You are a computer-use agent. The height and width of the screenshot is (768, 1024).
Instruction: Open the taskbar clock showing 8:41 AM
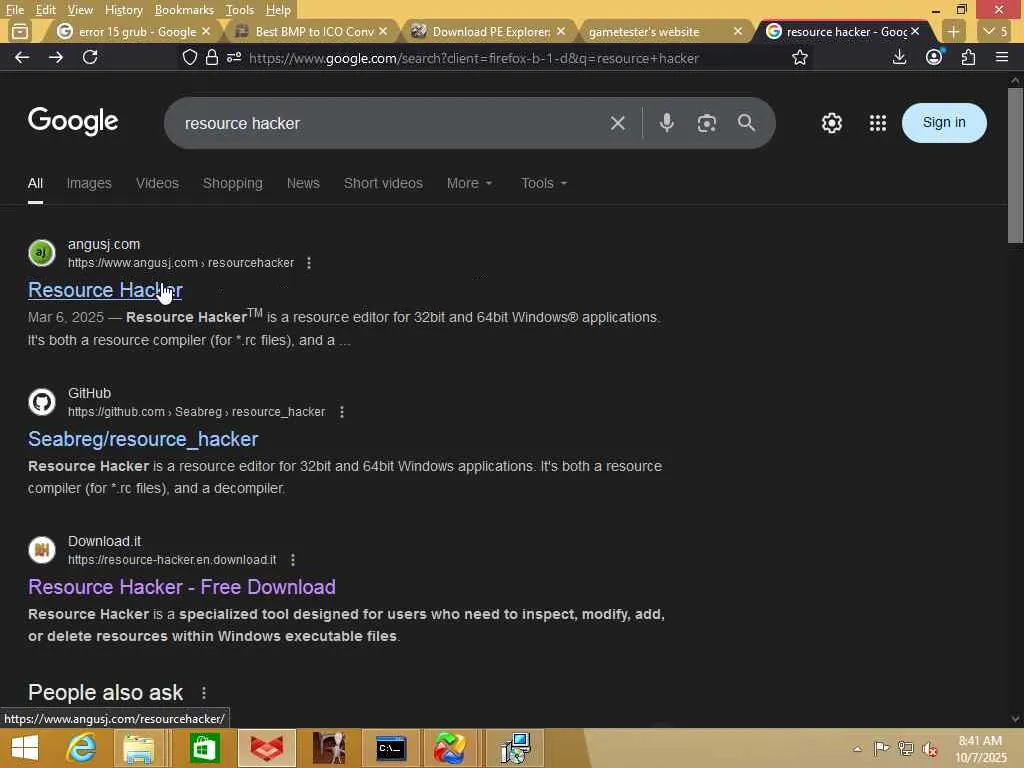[x=980, y=748]
